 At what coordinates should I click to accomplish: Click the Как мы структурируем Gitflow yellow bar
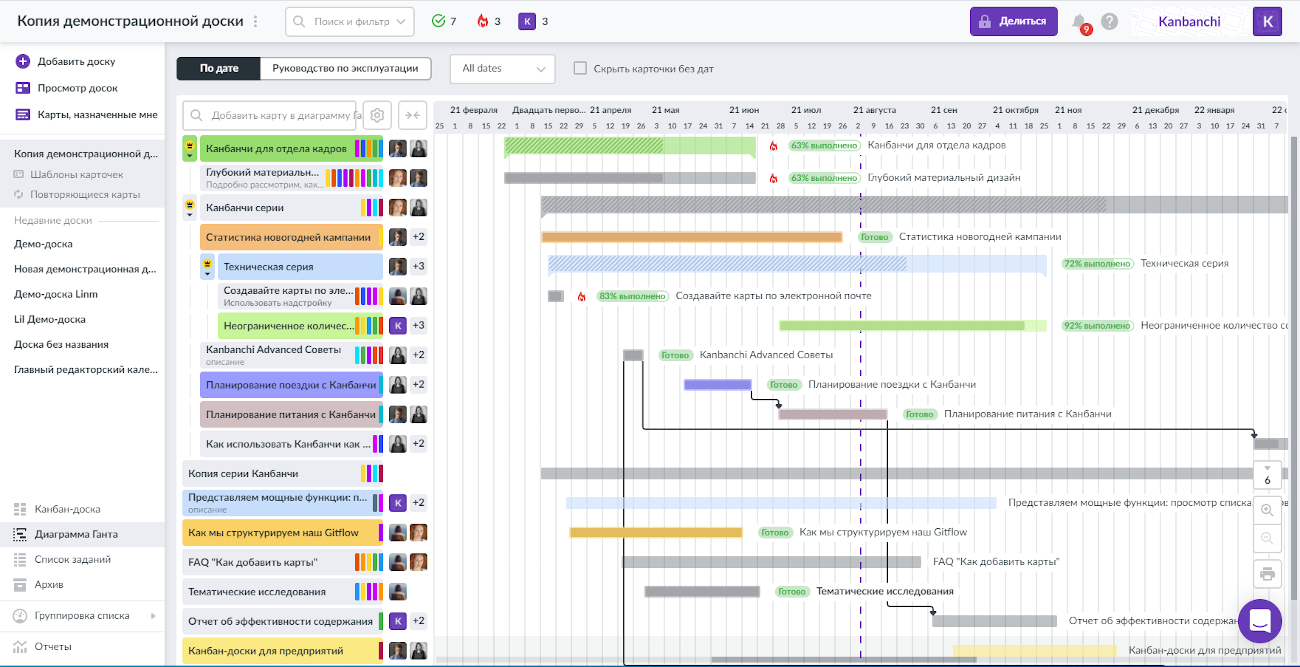[656, 532]
